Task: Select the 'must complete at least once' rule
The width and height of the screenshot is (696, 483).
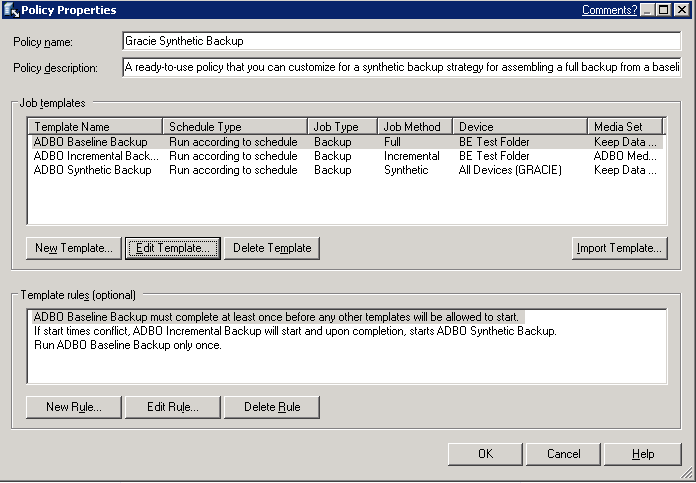Action: click(276, 317)
